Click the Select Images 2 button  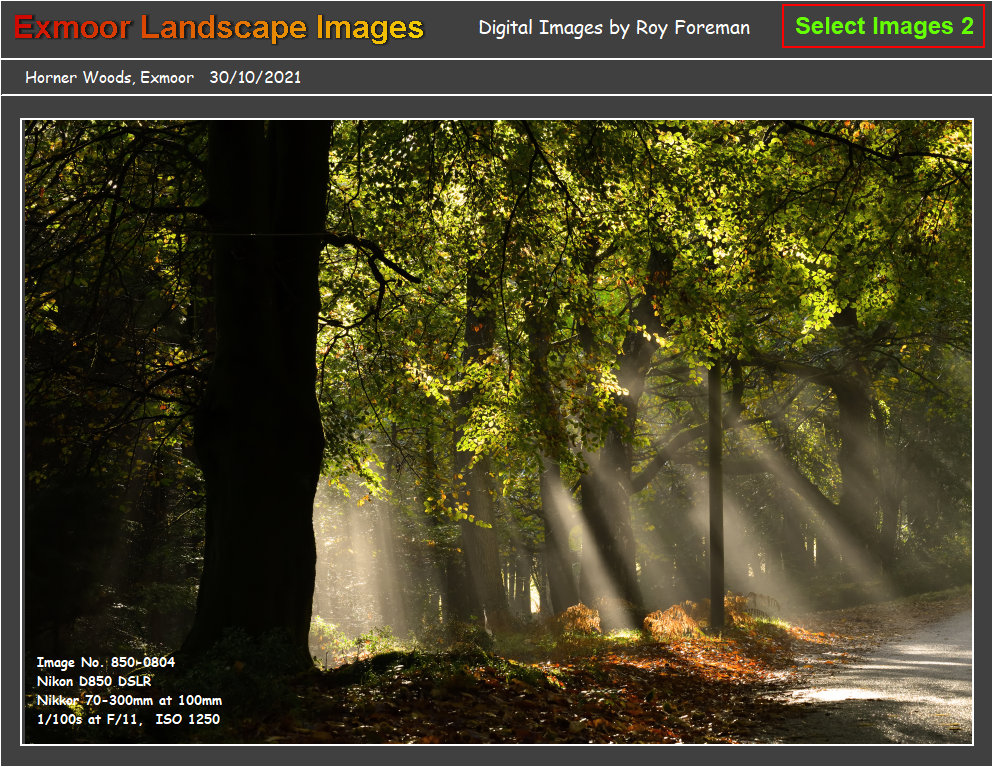pyautogui.click(x=885, y=28)
